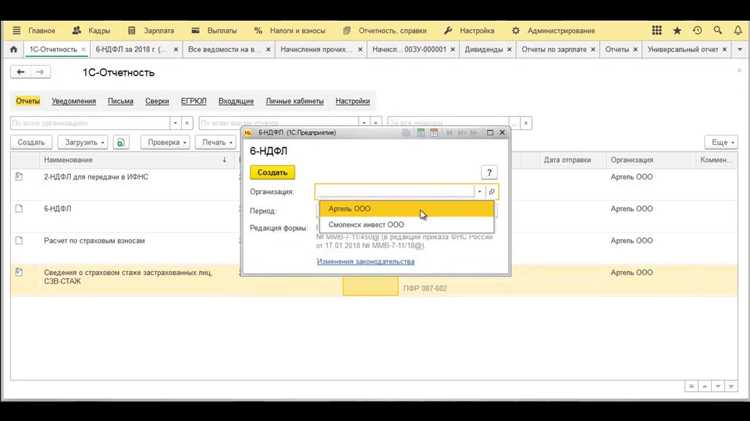Clear the organizations filter field

187,123
